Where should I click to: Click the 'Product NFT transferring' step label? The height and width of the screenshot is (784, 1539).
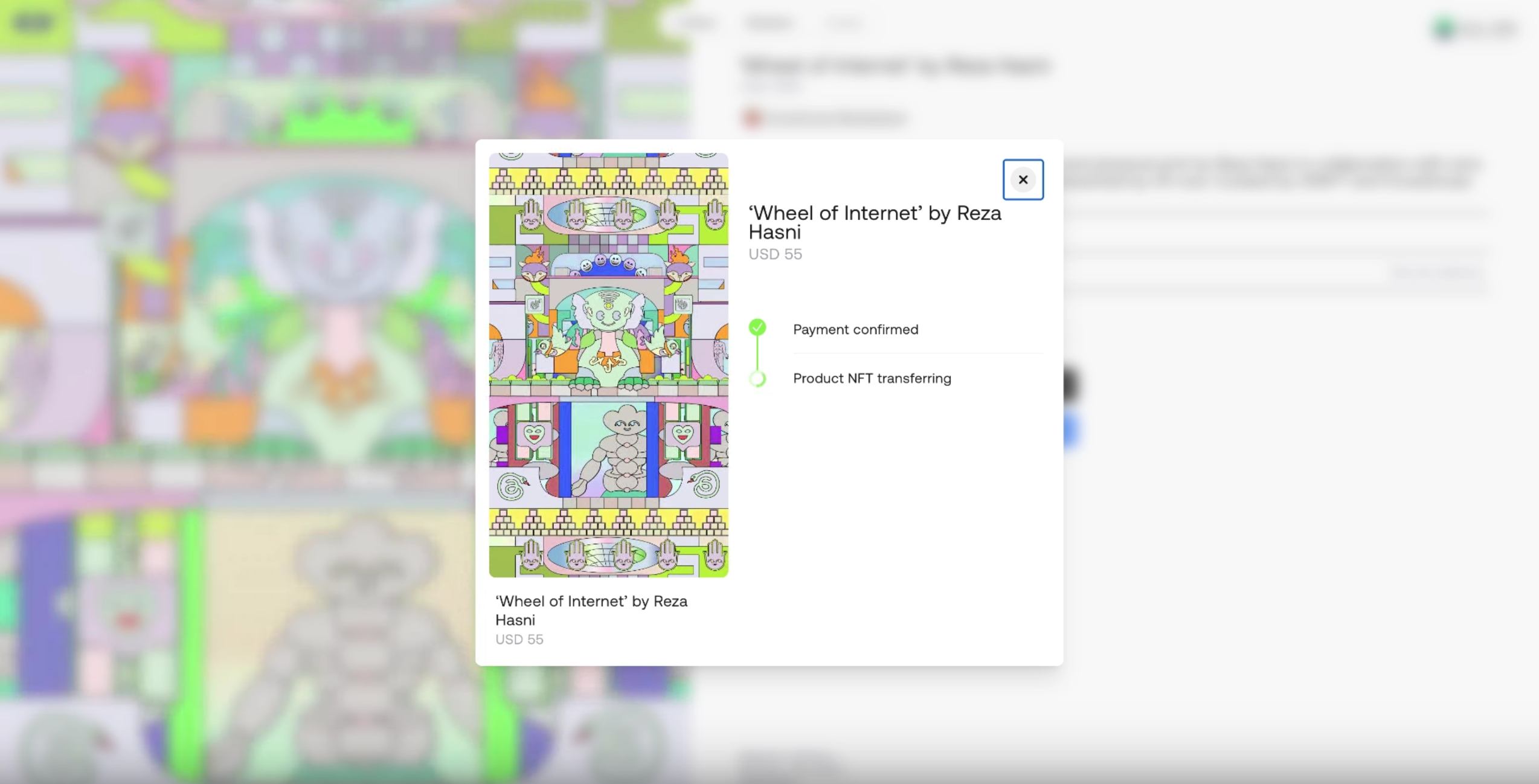[x=872, y=379]
